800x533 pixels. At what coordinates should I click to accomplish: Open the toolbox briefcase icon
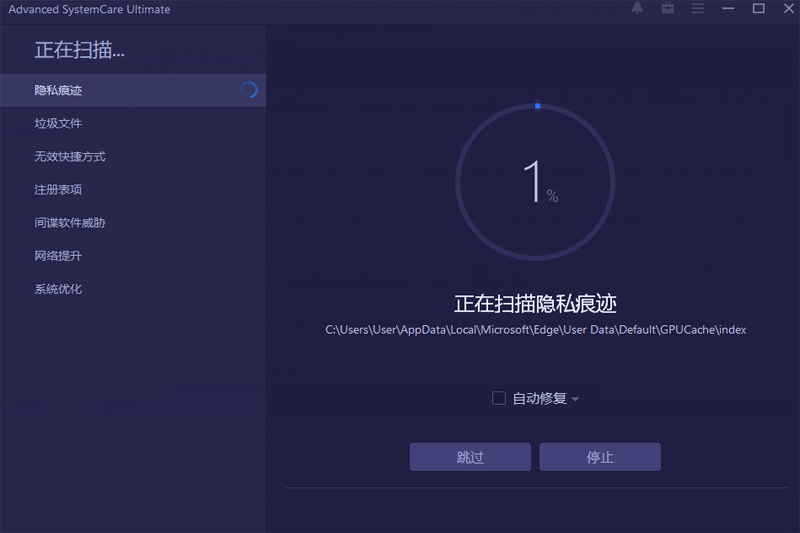coord(667,8)
